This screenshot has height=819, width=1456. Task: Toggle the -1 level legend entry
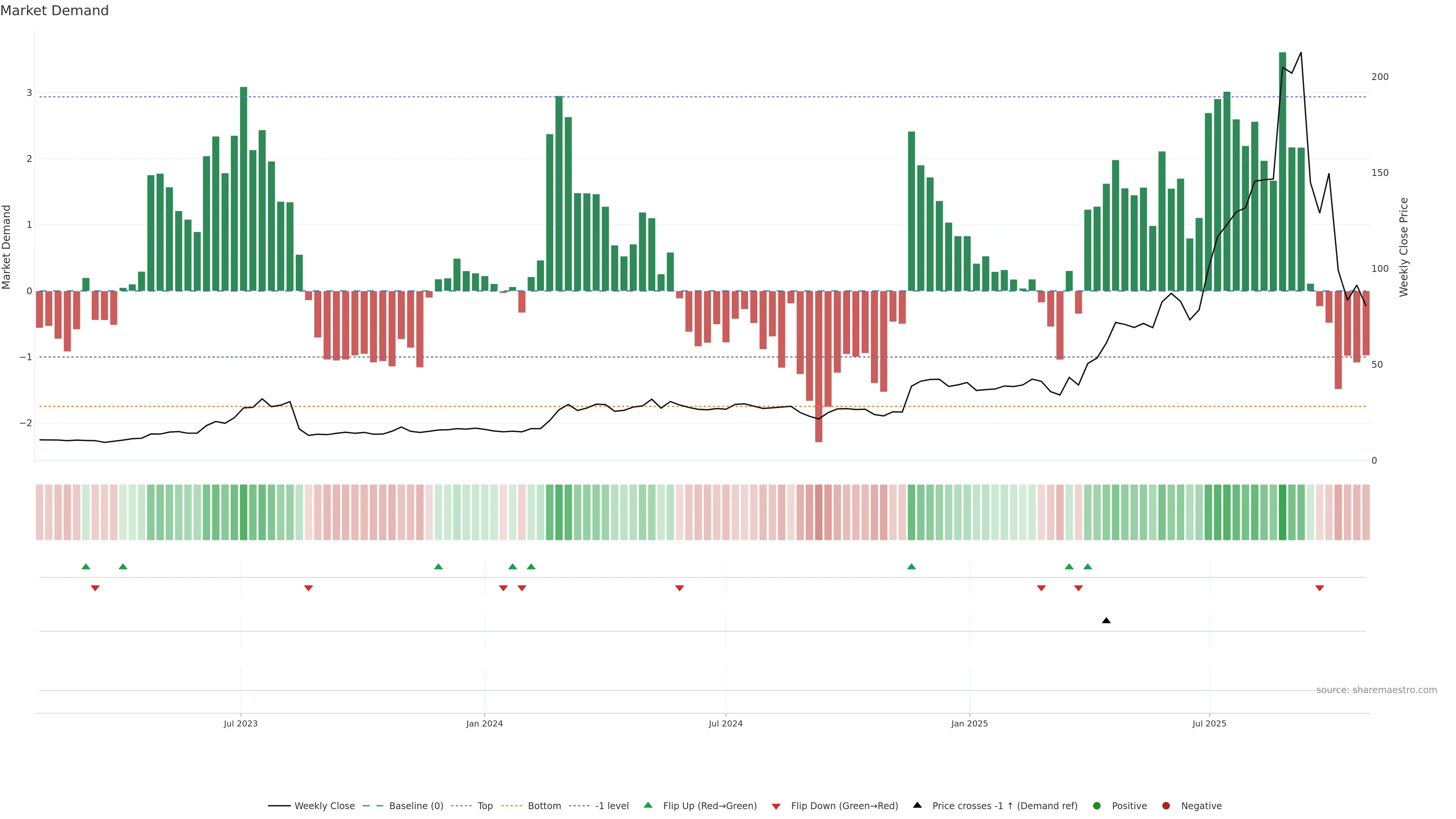[612, 805]
